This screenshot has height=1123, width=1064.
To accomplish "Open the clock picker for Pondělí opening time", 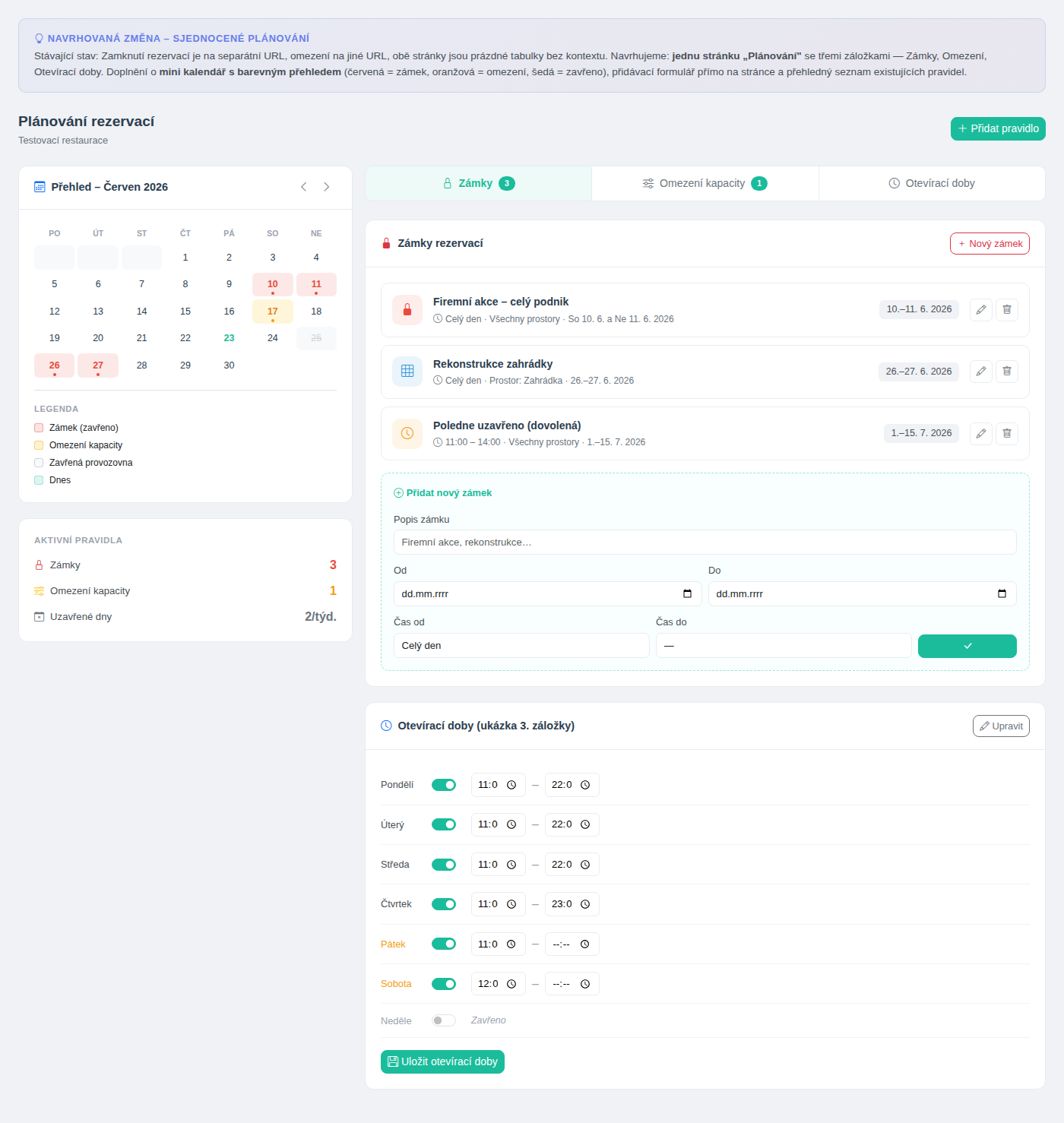I will [x=511, y=785].
